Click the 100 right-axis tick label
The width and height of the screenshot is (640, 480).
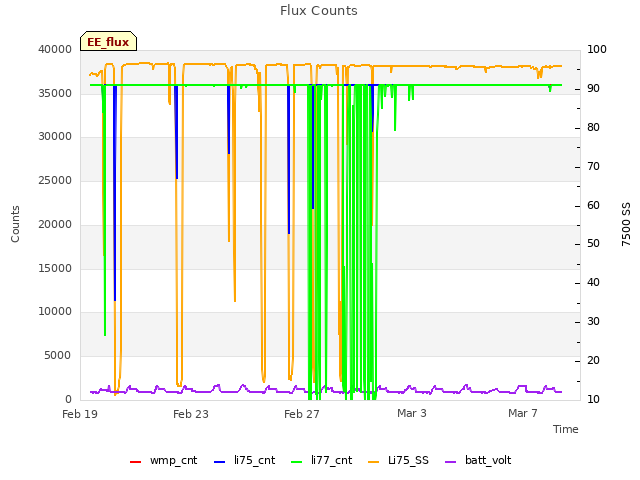point(597,49)
